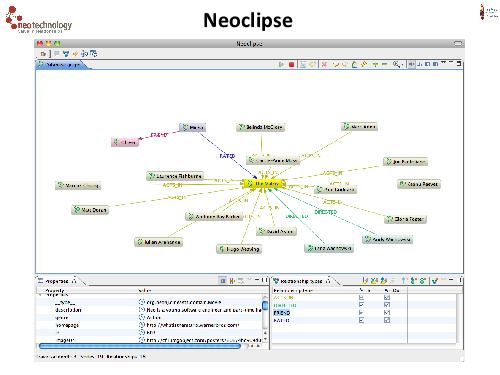This screenshot has width=500, height=375.
Task: Click the rightmost icon in the top main toolbar
Action: pos(93,53)
